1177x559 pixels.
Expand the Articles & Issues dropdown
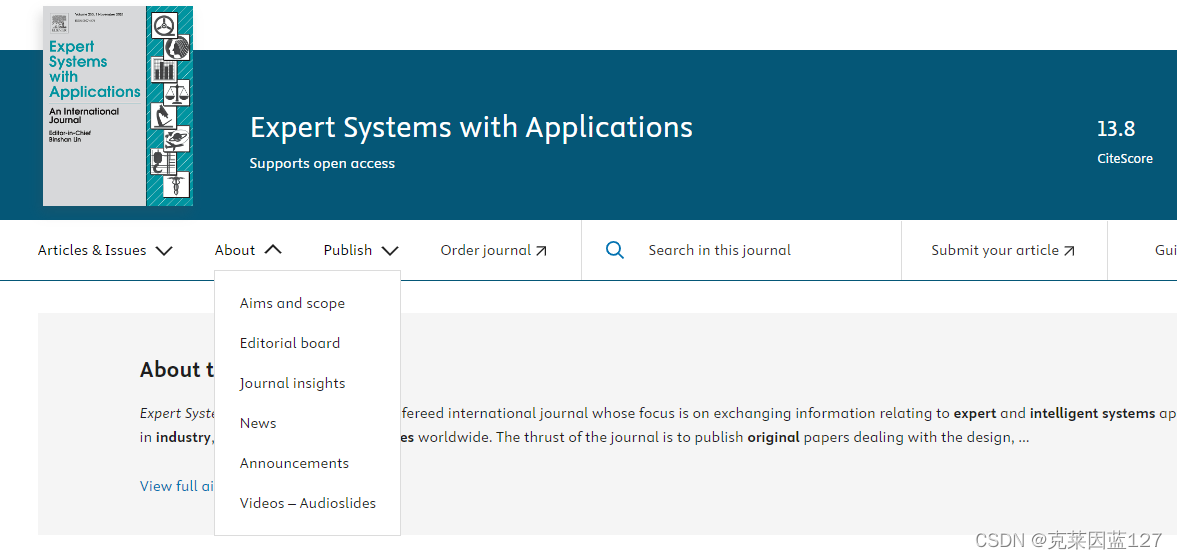(x=105, y=251)
